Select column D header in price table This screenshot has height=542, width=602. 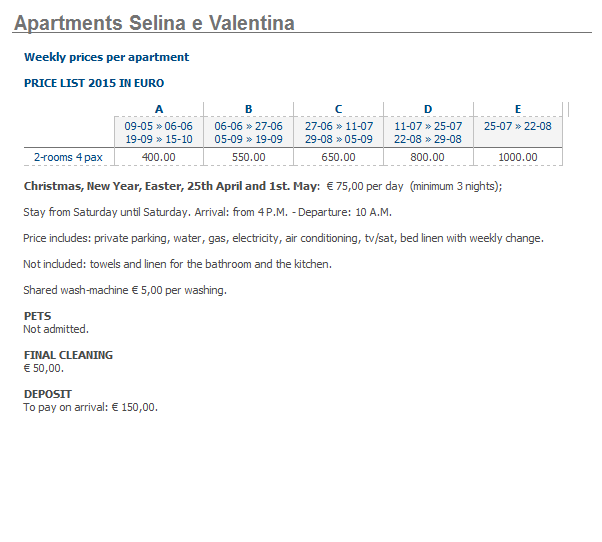[x=428, y=109]
